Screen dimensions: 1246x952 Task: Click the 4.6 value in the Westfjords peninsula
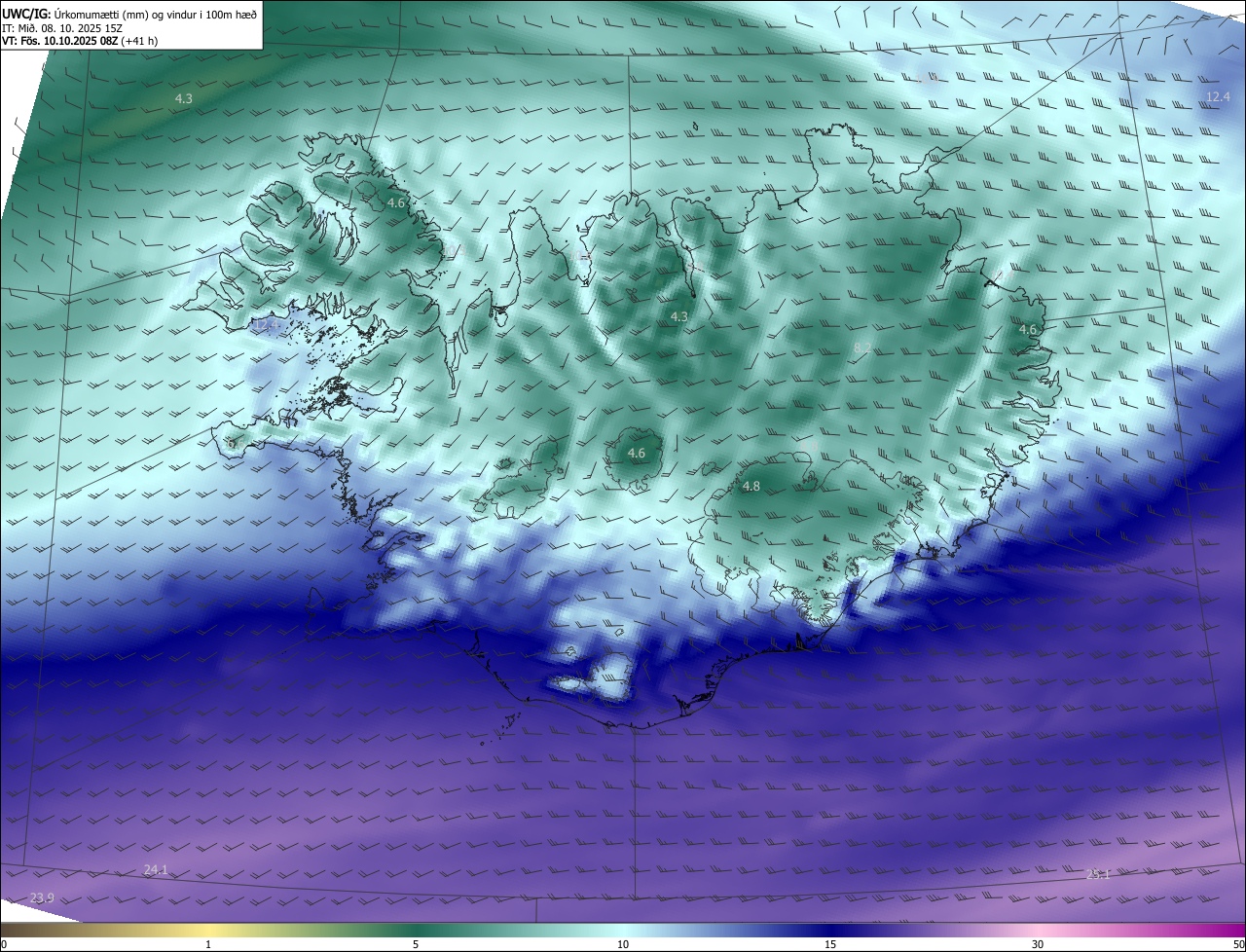tap(395, 202)
